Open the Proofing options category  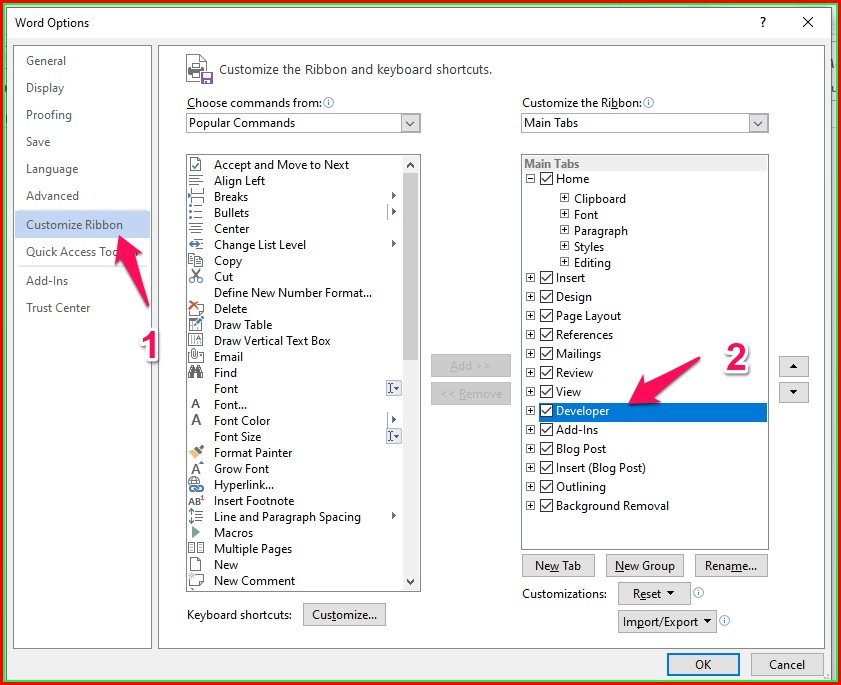(x=49, y=115)
